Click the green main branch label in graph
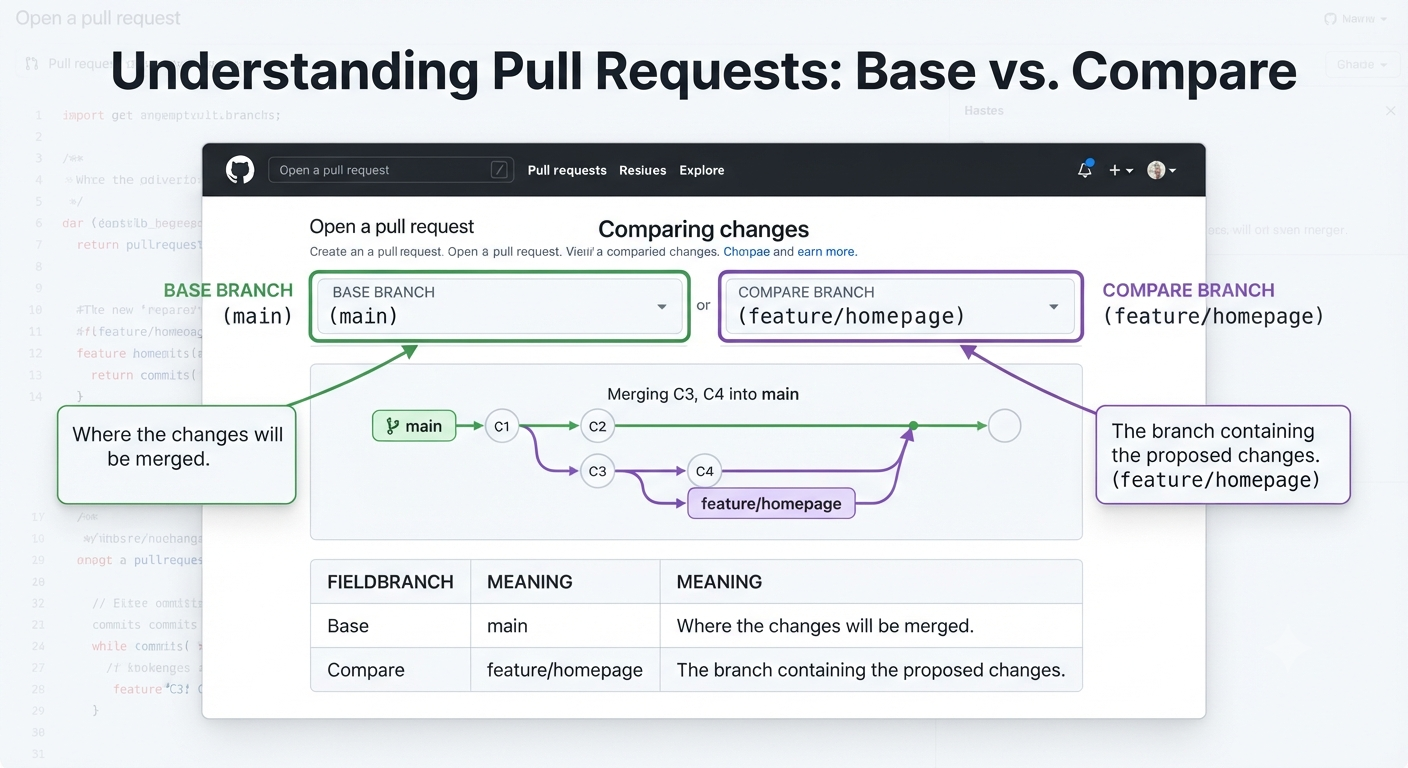Image resolution: width=1408 pixels, height=768 pixels. tap(414, 426)
